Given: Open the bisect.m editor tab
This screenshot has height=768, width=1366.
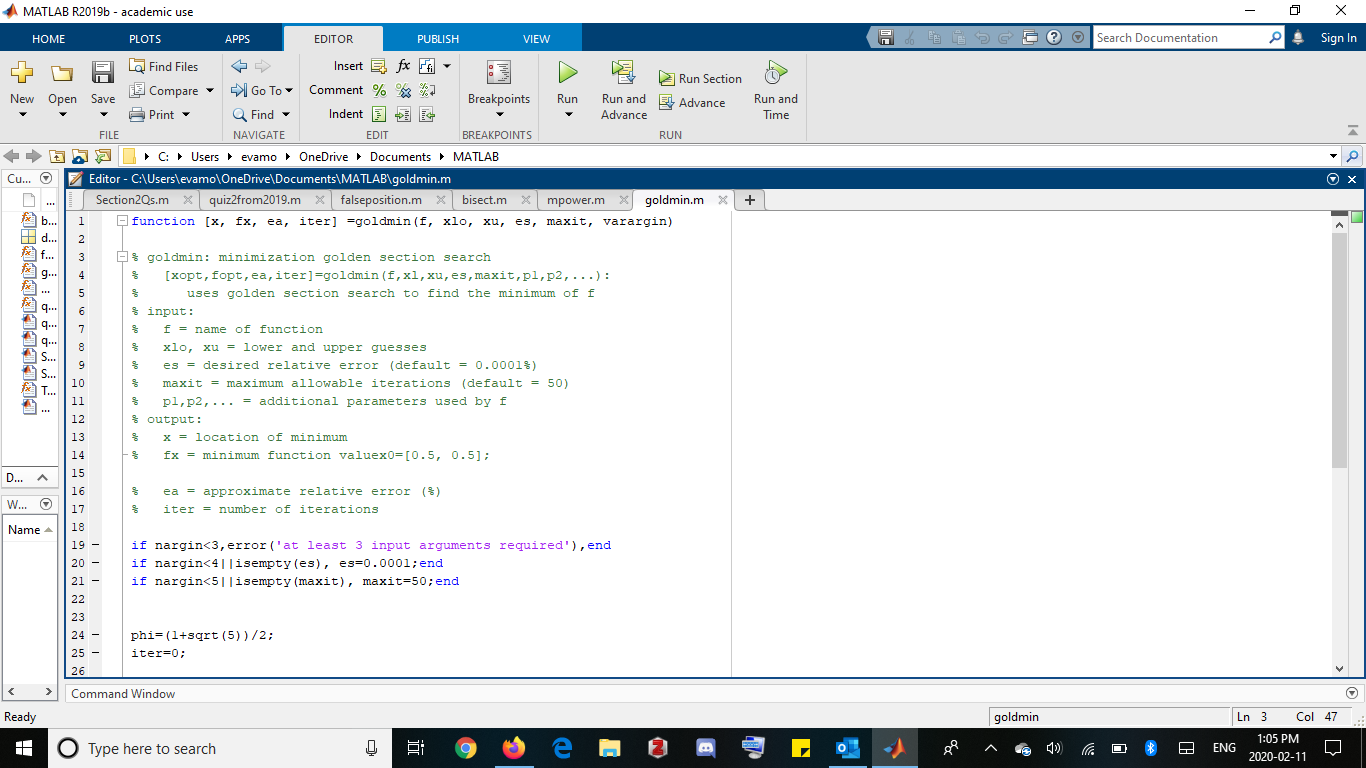Looking at the screenshot, I should [x=484, y=200].
